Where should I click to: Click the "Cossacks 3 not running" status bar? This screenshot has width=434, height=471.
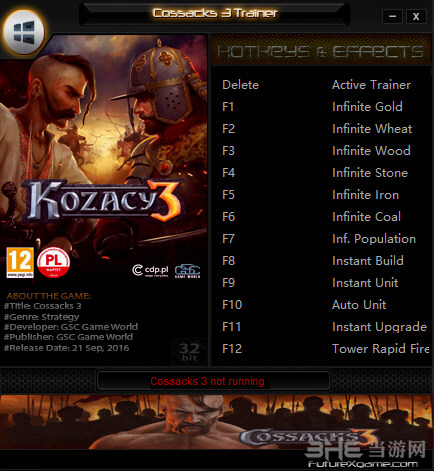coord(213,381)
